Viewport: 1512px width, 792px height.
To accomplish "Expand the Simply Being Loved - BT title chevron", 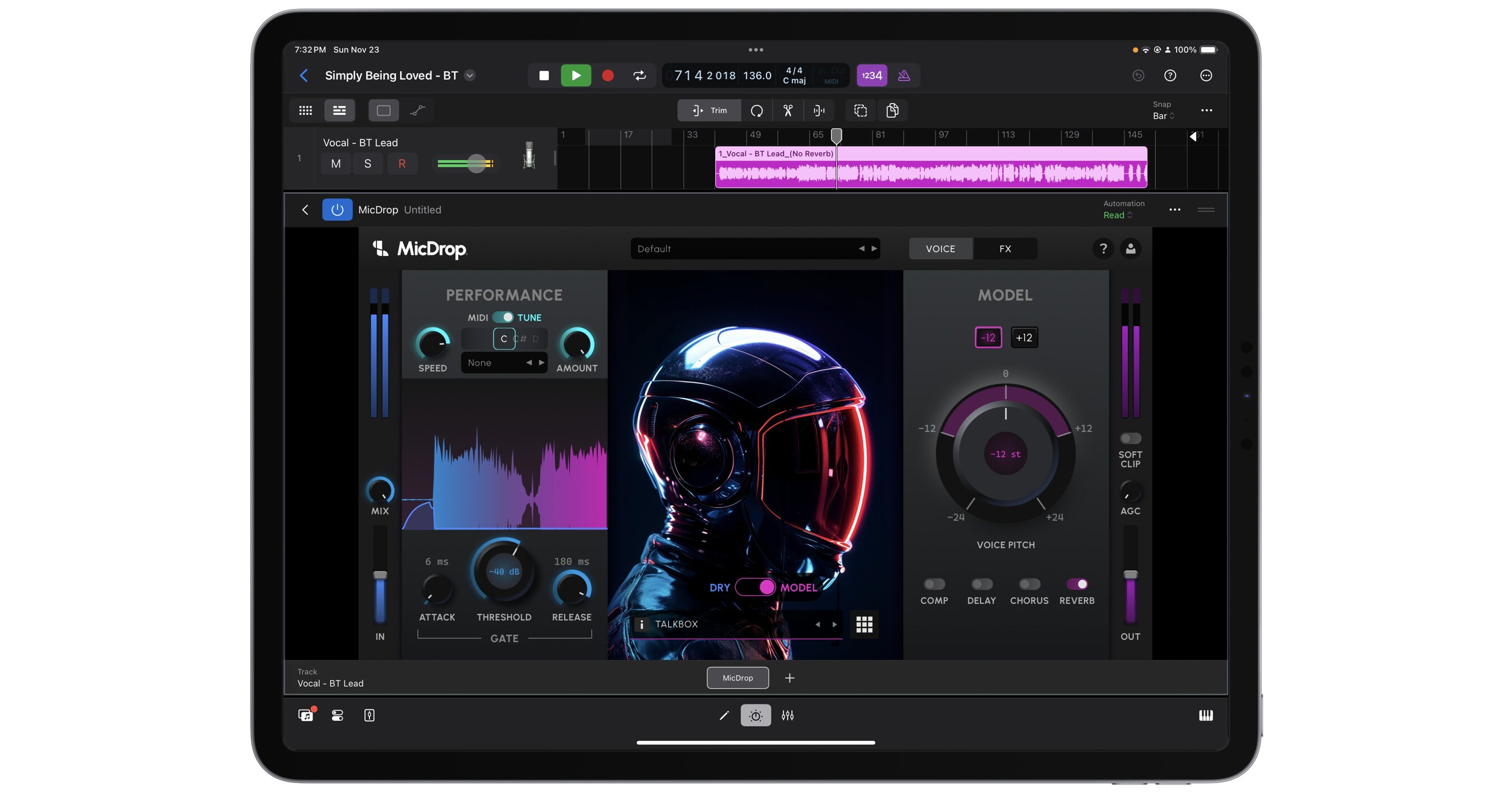I will click(470, 75).
